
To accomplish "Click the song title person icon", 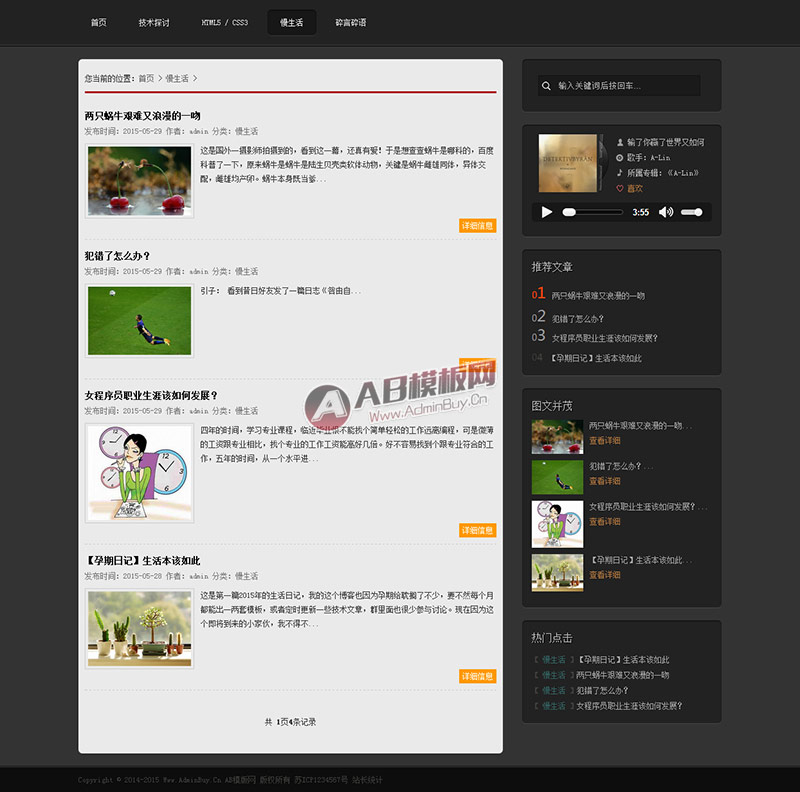I will (x=619, y=142).
